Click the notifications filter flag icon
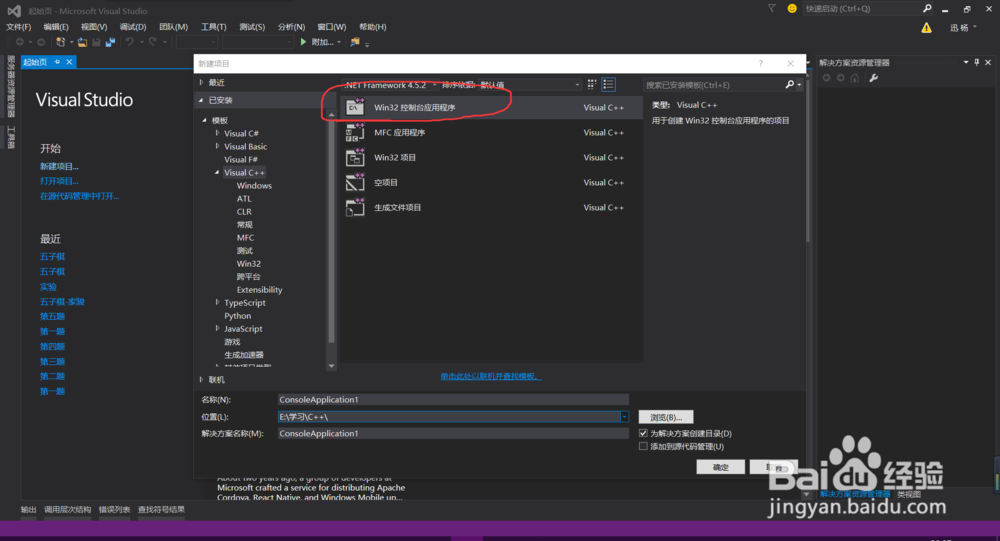Image resolution: width=1000 pixels, height=541 pixels. pos(772,8)
